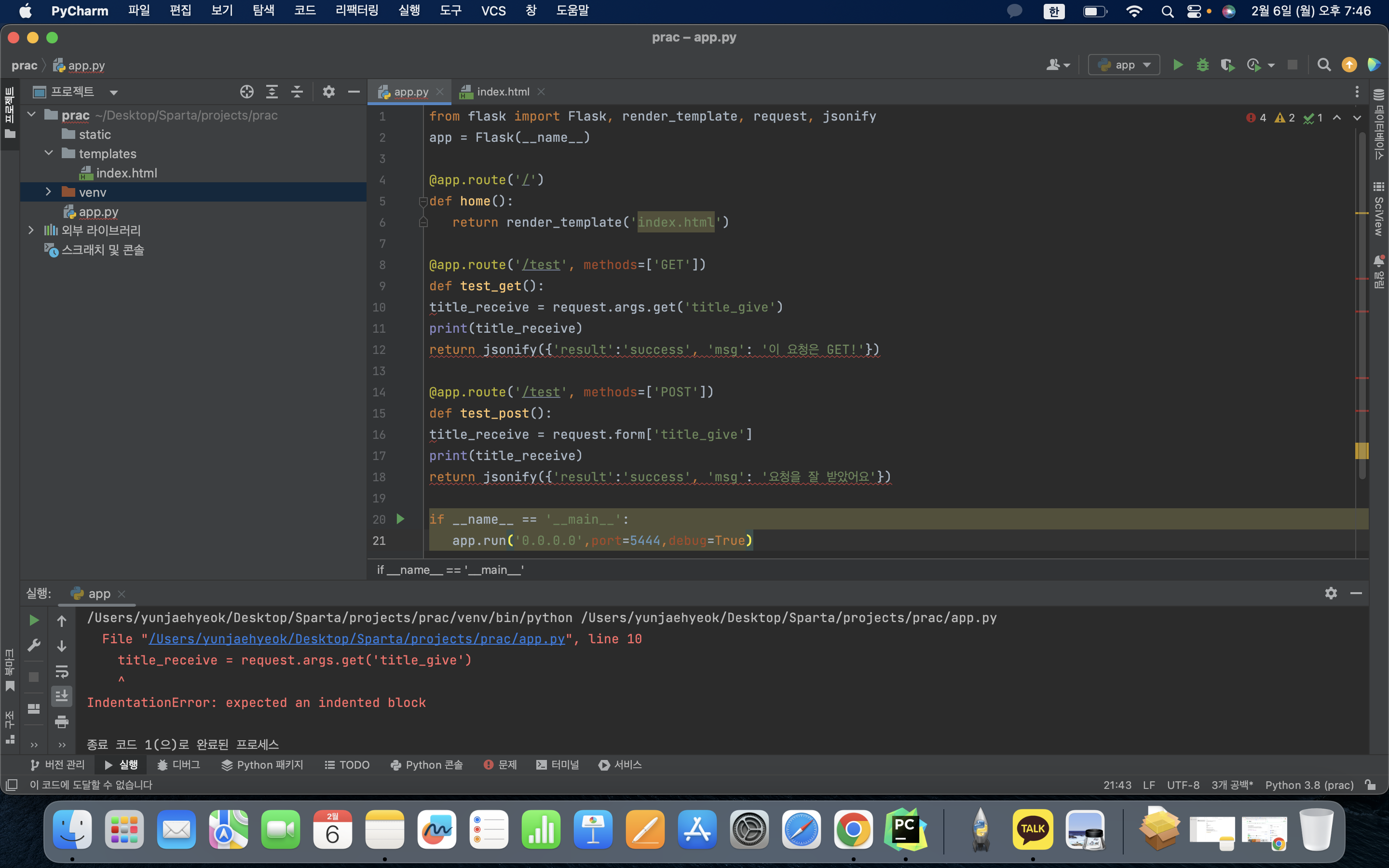Open the app run configuration dropdown
1389x868 pixels.
1124,65
